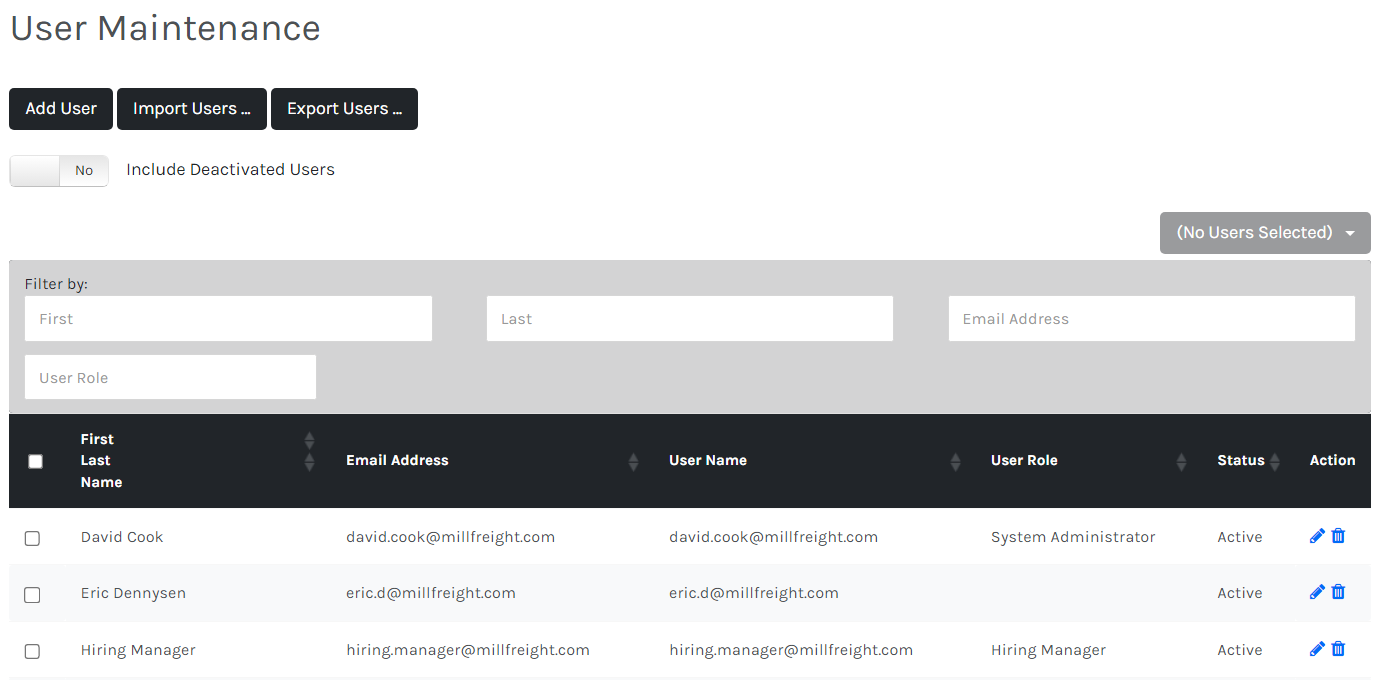This screenshot has width=1386, height=680.
Task: Click Hiring Manager in the User Role column
Action: (x=1048, y=650)
